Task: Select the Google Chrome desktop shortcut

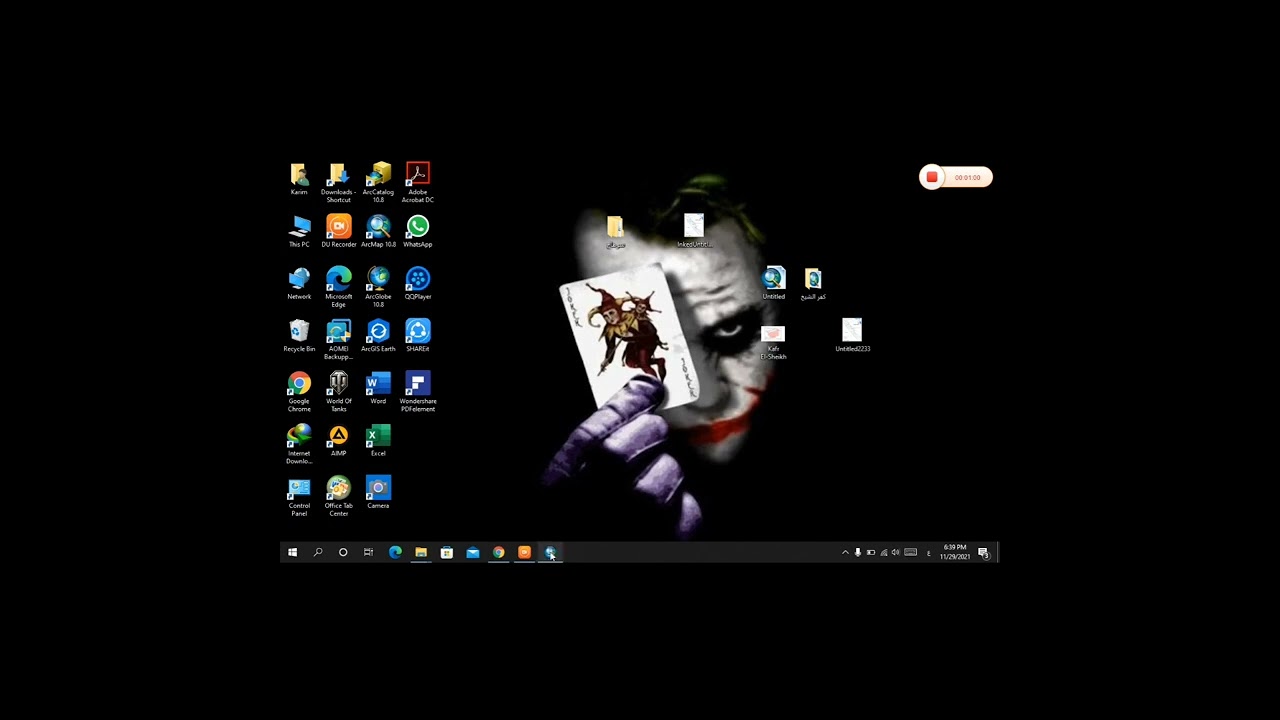Action: click(299, 391)
